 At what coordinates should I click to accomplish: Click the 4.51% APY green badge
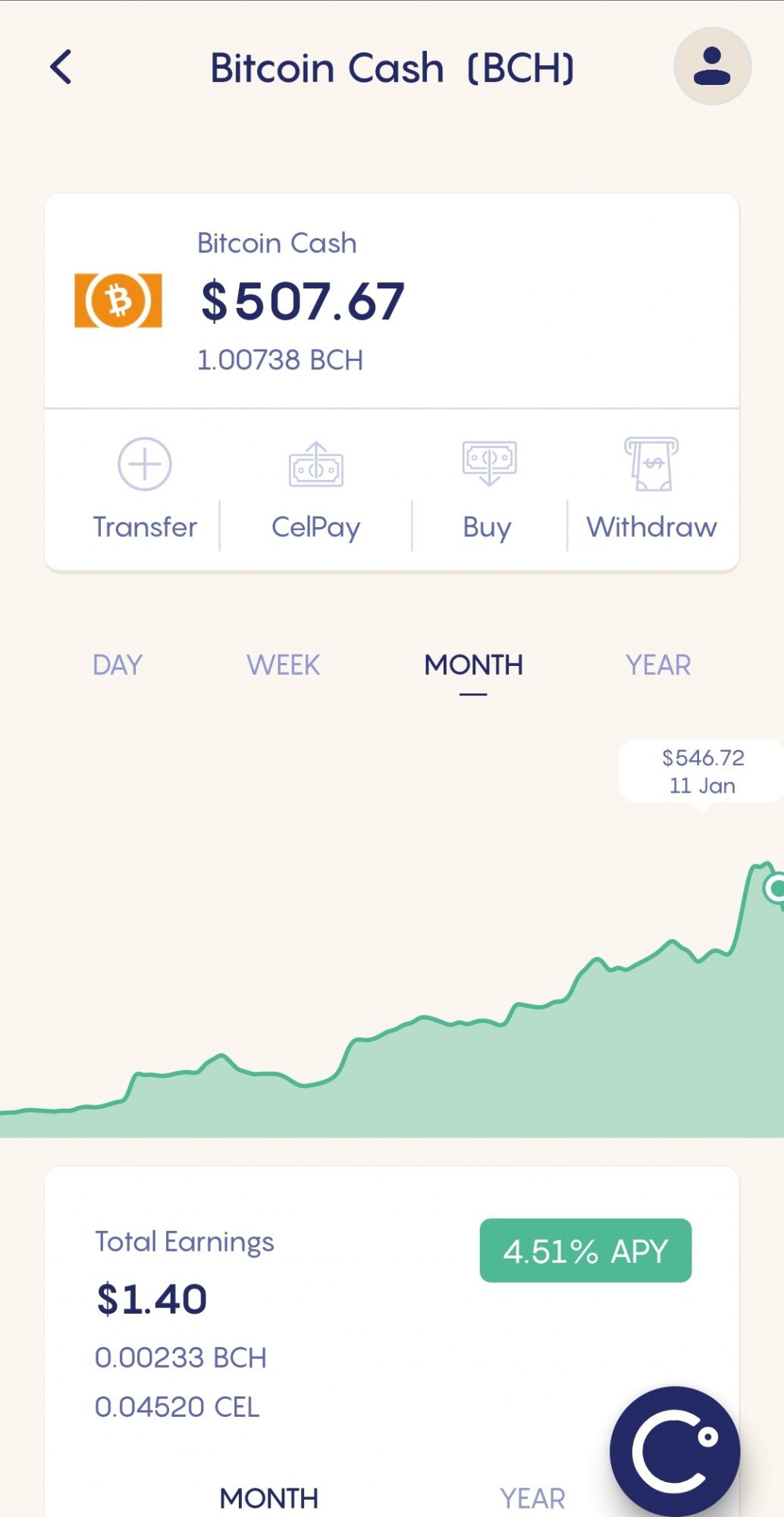click(585, 1251)
